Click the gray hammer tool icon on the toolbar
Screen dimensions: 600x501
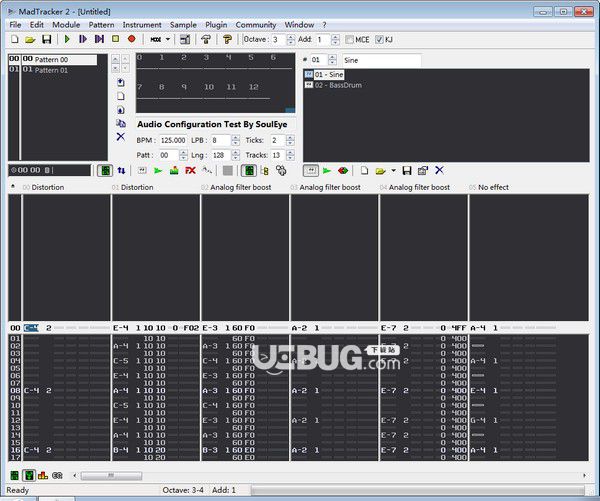pyautogui.click(x=206, y=39)
